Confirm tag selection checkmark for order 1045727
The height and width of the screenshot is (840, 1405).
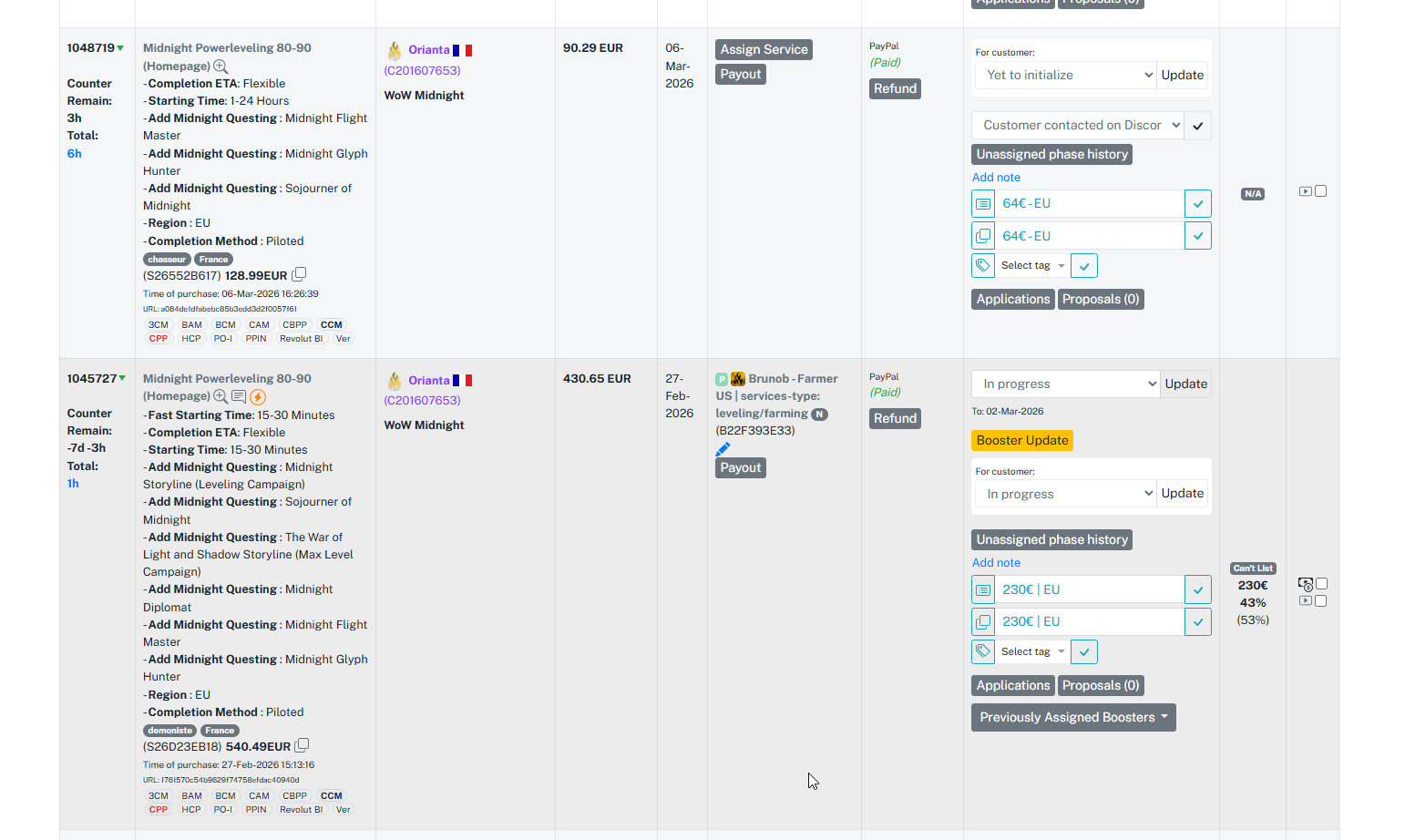click(x=1084, y=652)
